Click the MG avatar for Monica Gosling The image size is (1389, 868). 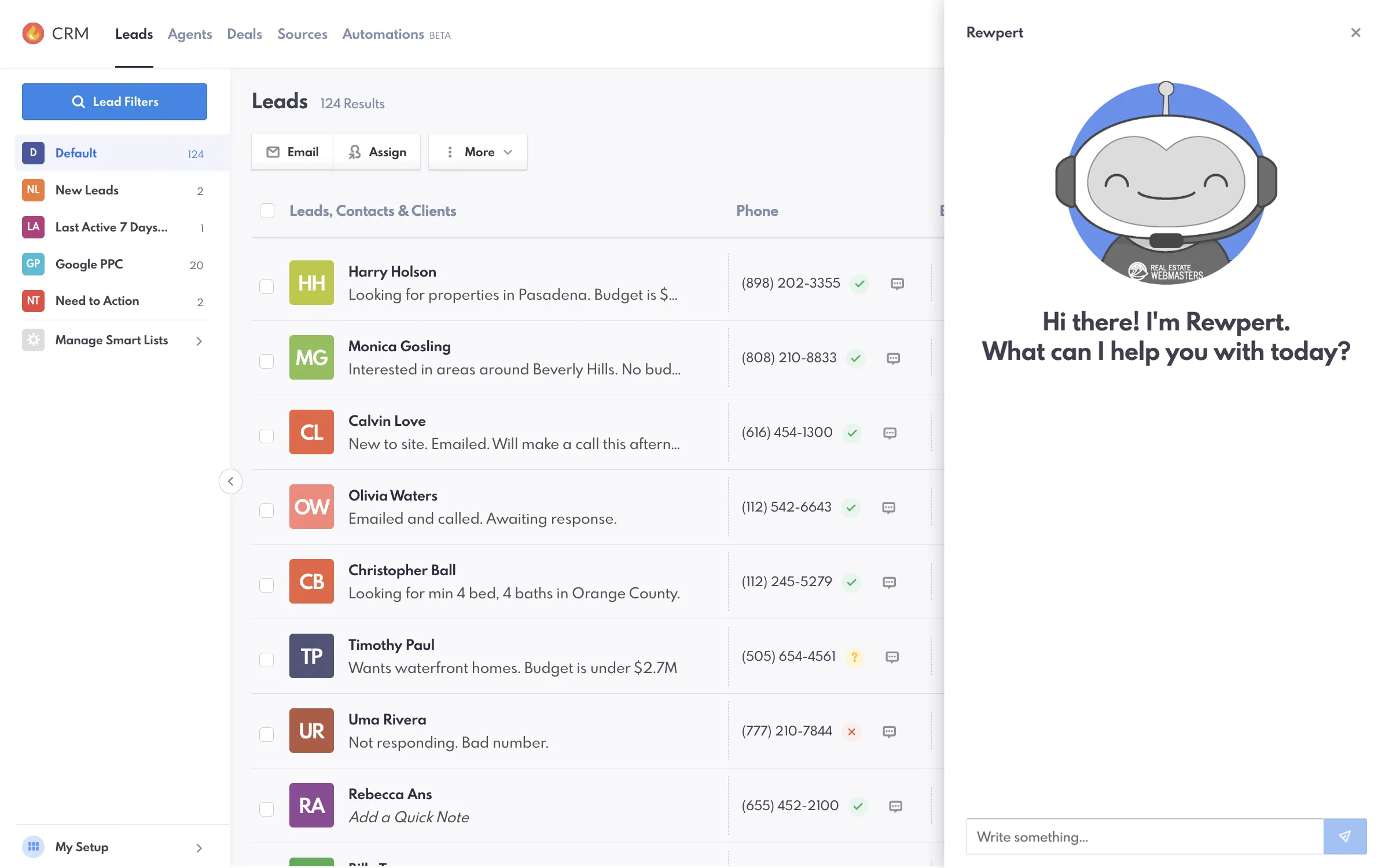point(311,357)
